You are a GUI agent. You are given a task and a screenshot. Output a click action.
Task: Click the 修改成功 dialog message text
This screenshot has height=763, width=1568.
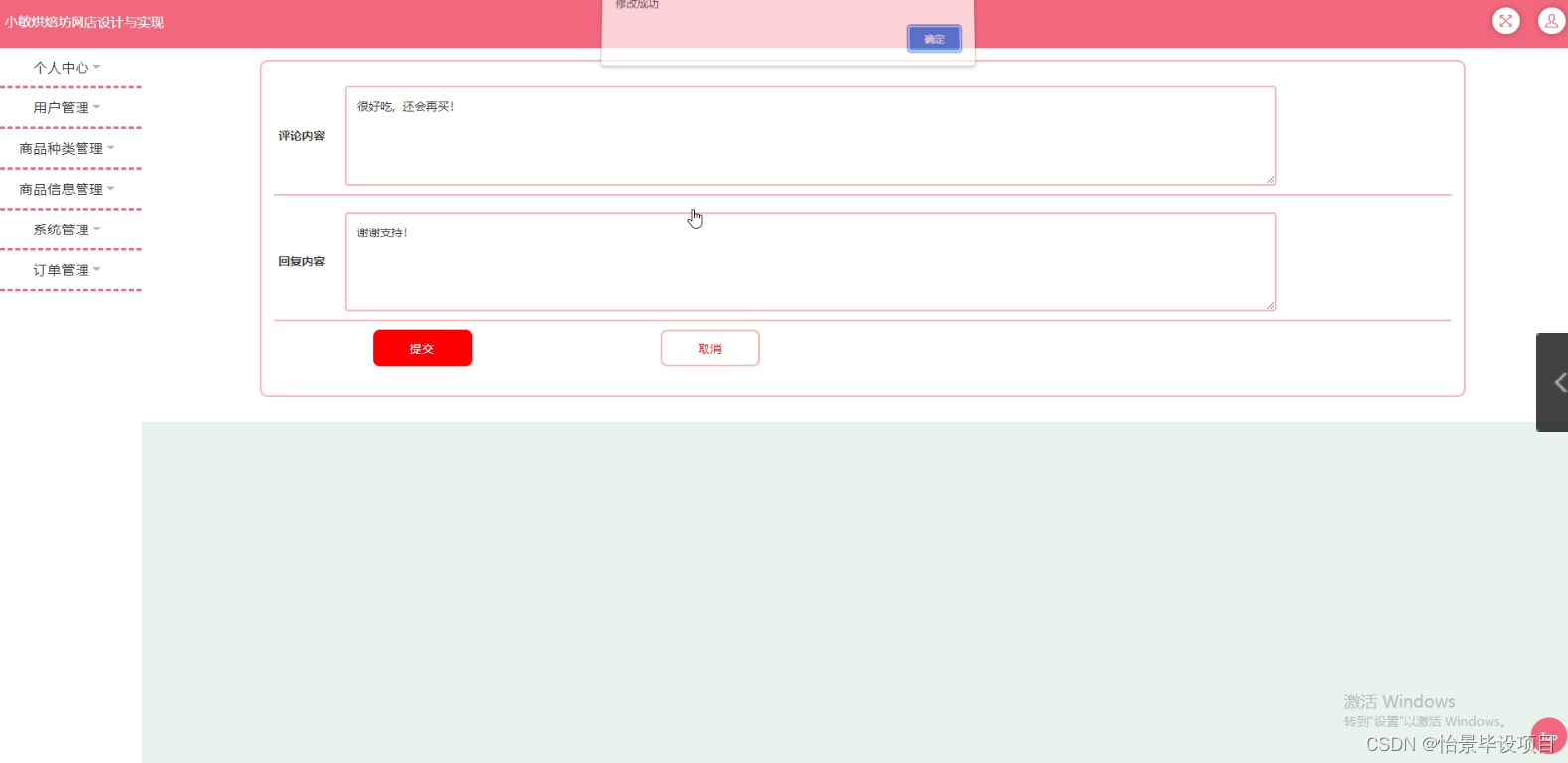click(x=637, y=4)
